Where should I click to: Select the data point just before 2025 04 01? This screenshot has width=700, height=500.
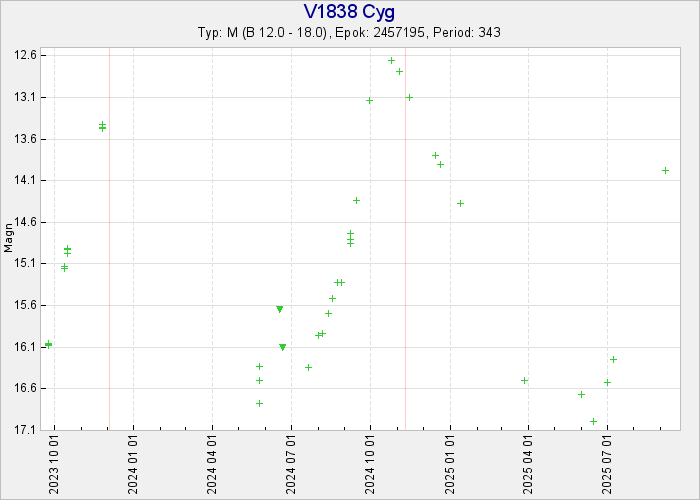click(525, 380)
